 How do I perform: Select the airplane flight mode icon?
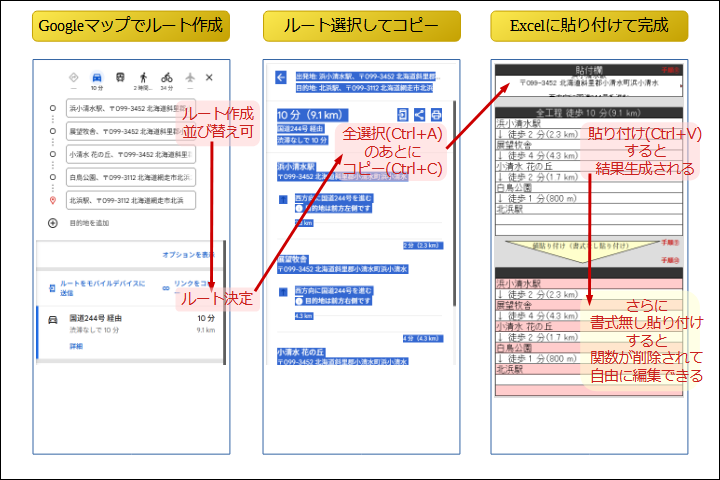point(190,77)
